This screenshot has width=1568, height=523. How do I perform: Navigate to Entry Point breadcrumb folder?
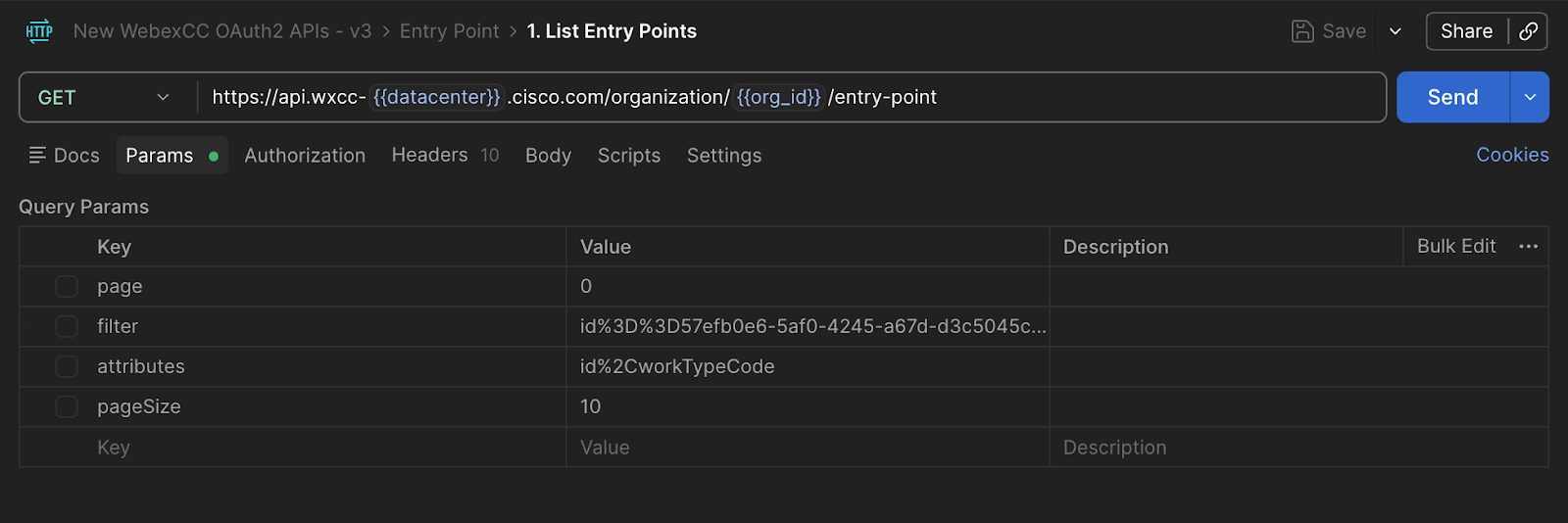449,31
